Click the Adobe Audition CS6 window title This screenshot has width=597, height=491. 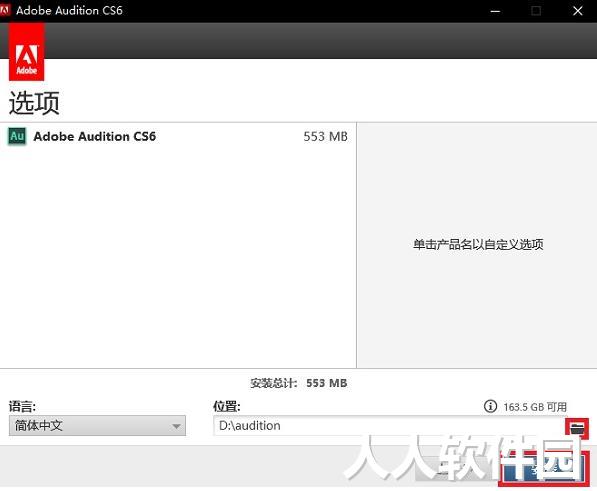pos(69,10)
